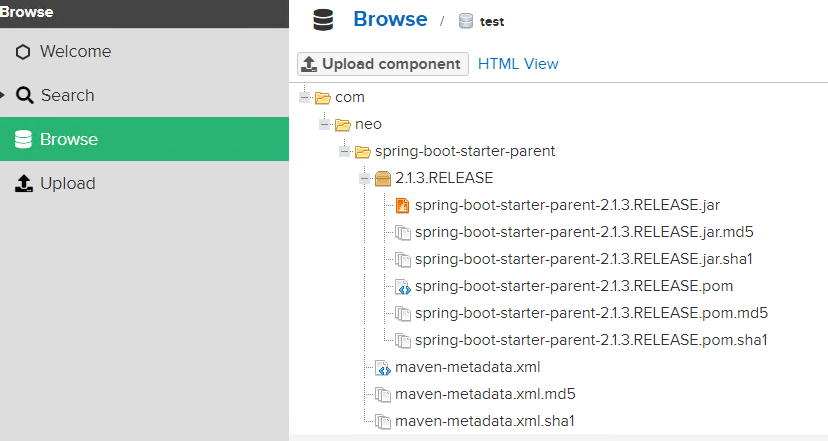Click the test repository database icon
This screenshot has width=828, height=441.
pos(466,21)
